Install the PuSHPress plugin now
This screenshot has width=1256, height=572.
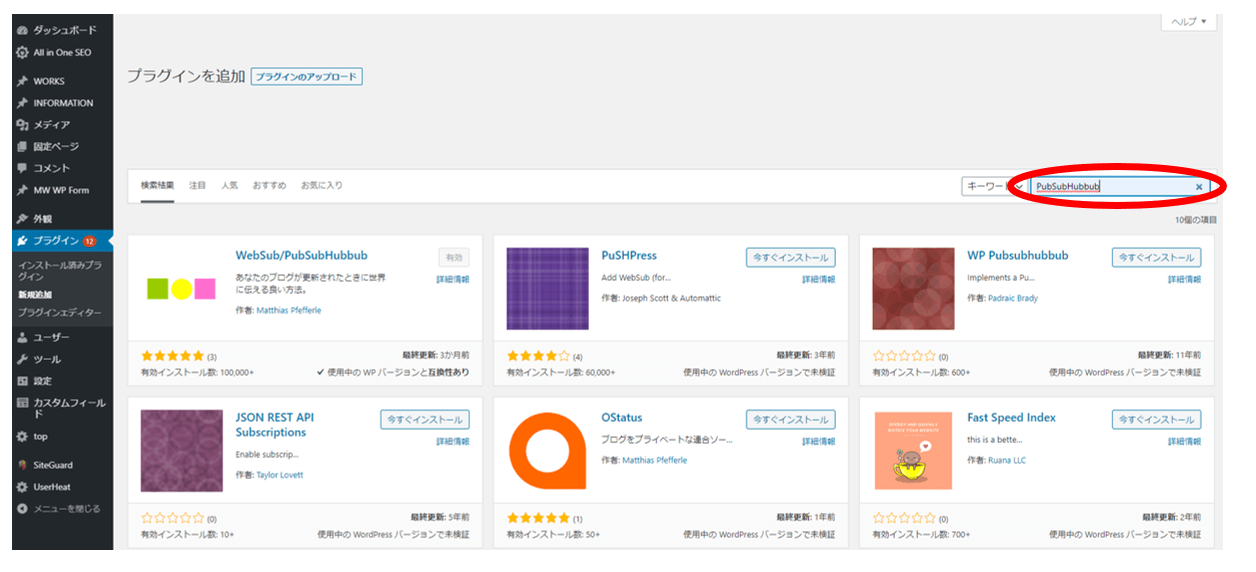[x=790, y=258]
